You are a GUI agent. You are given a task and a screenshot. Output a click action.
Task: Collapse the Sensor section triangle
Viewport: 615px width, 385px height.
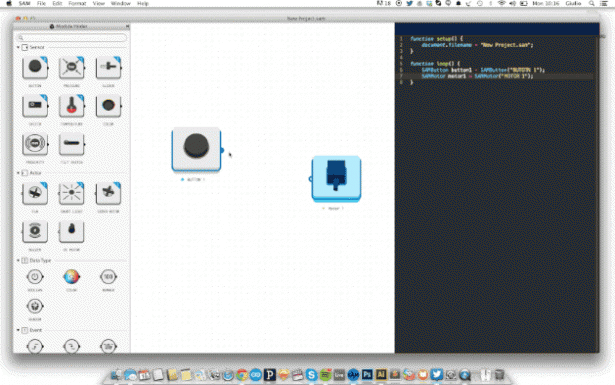[x=18, y=47]
